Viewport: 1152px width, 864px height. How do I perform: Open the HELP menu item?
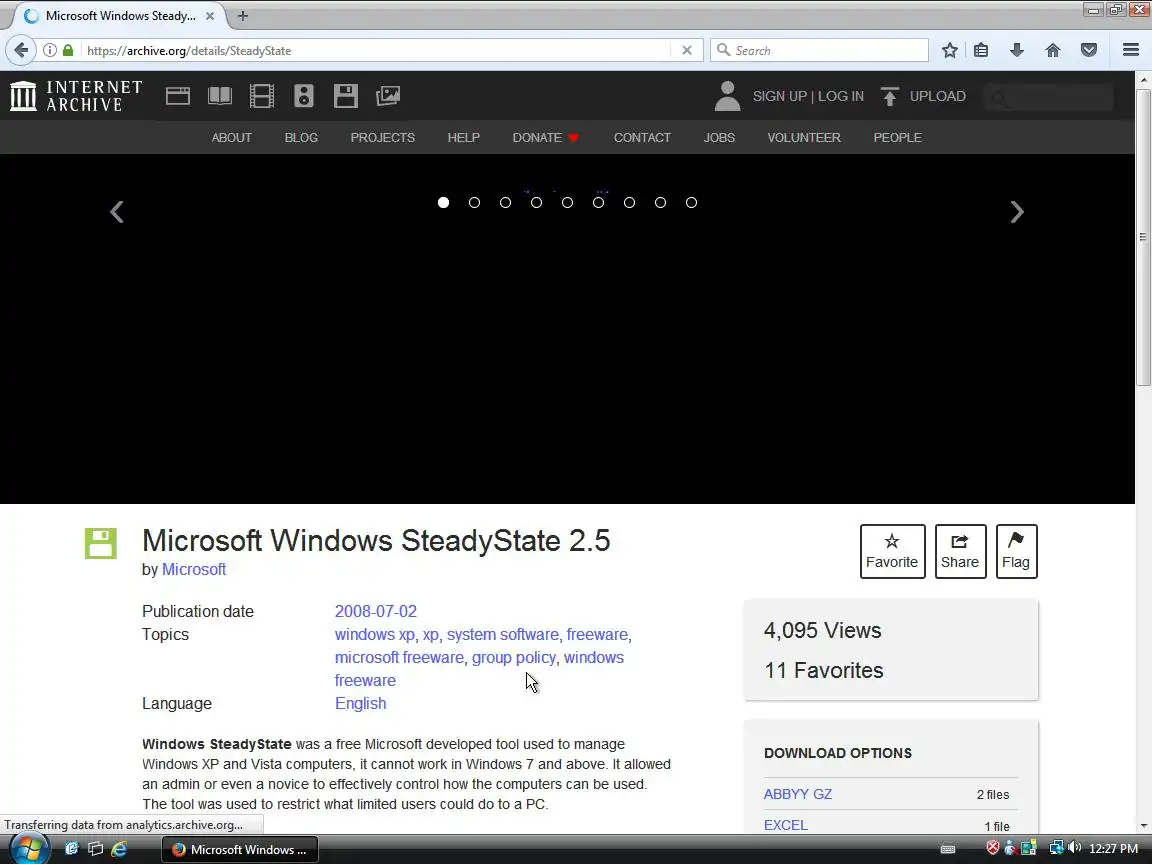click(464, 137)
